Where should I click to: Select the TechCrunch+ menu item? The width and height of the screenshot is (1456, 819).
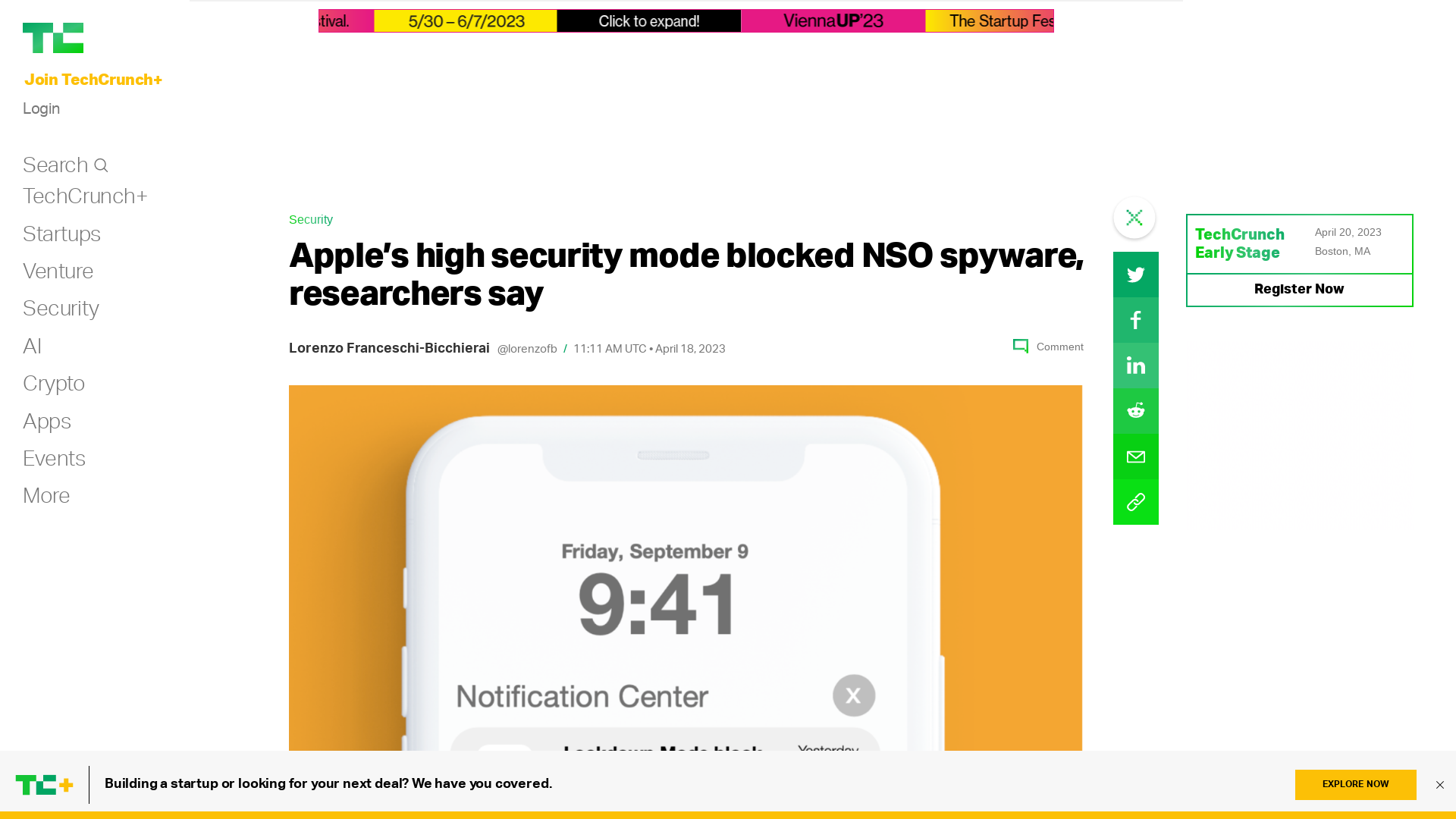(x=84, y=196)
